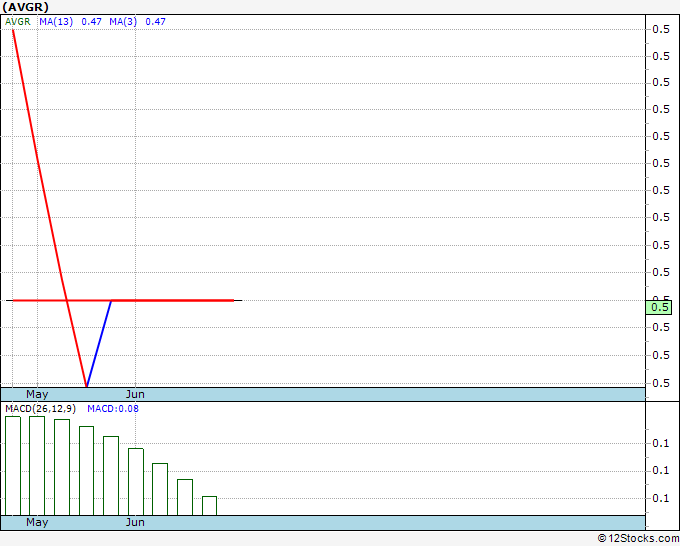Click the Jun label on price chart axis

(135, 394)
